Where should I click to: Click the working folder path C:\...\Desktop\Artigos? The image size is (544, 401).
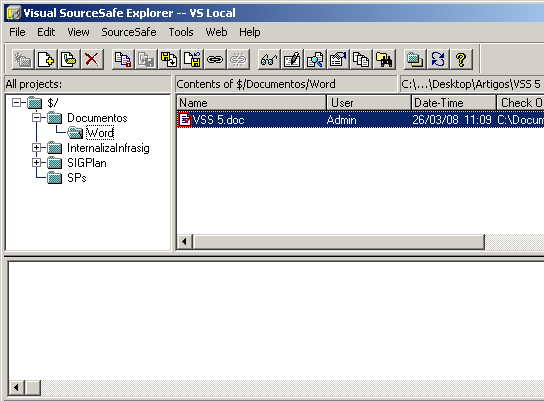471,84
